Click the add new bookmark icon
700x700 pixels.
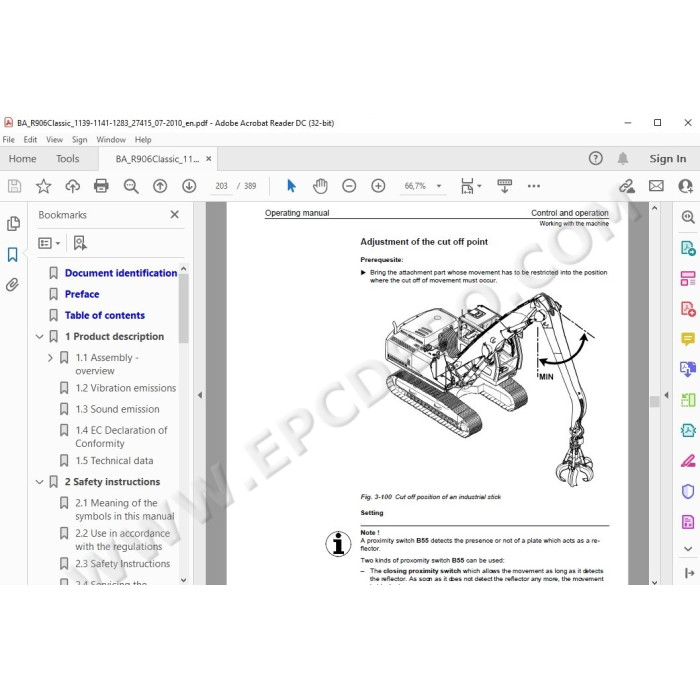80,243
